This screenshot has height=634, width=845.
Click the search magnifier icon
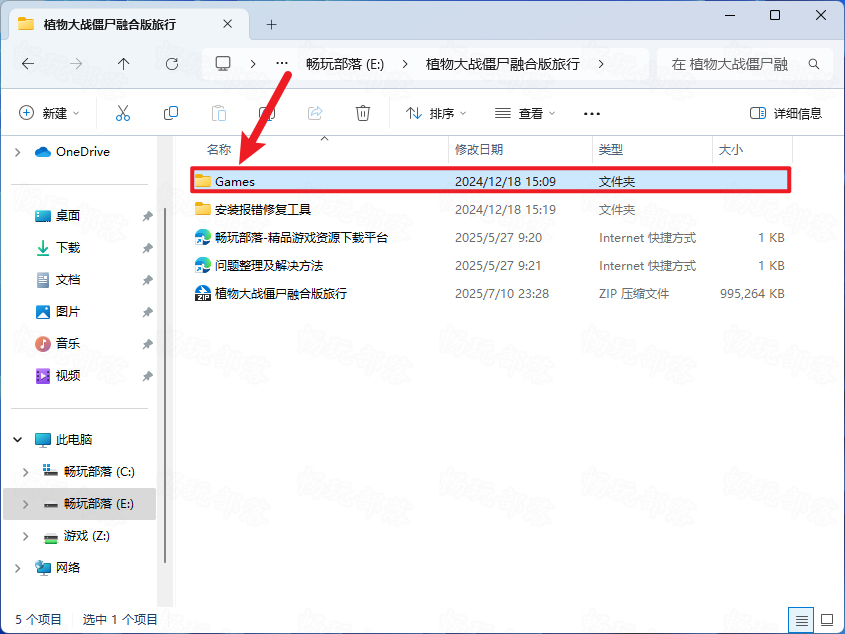(x=814, y=64)
